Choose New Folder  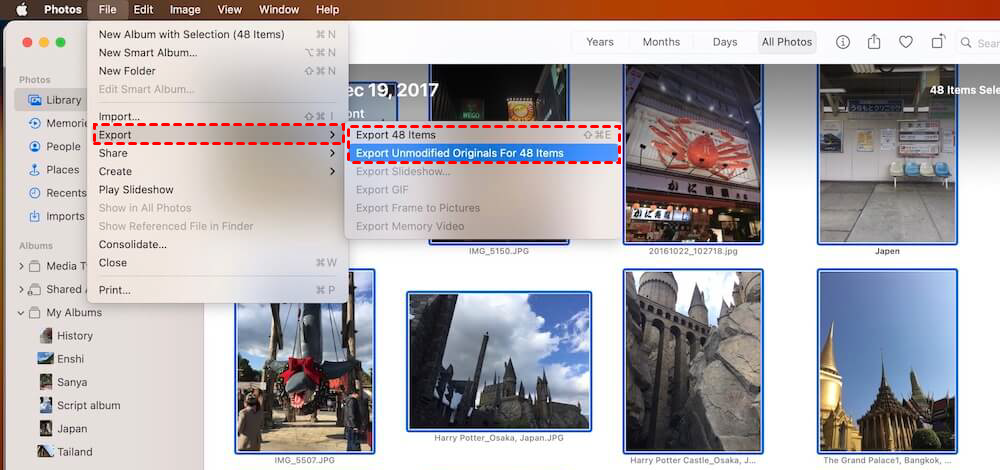[217, 71]
